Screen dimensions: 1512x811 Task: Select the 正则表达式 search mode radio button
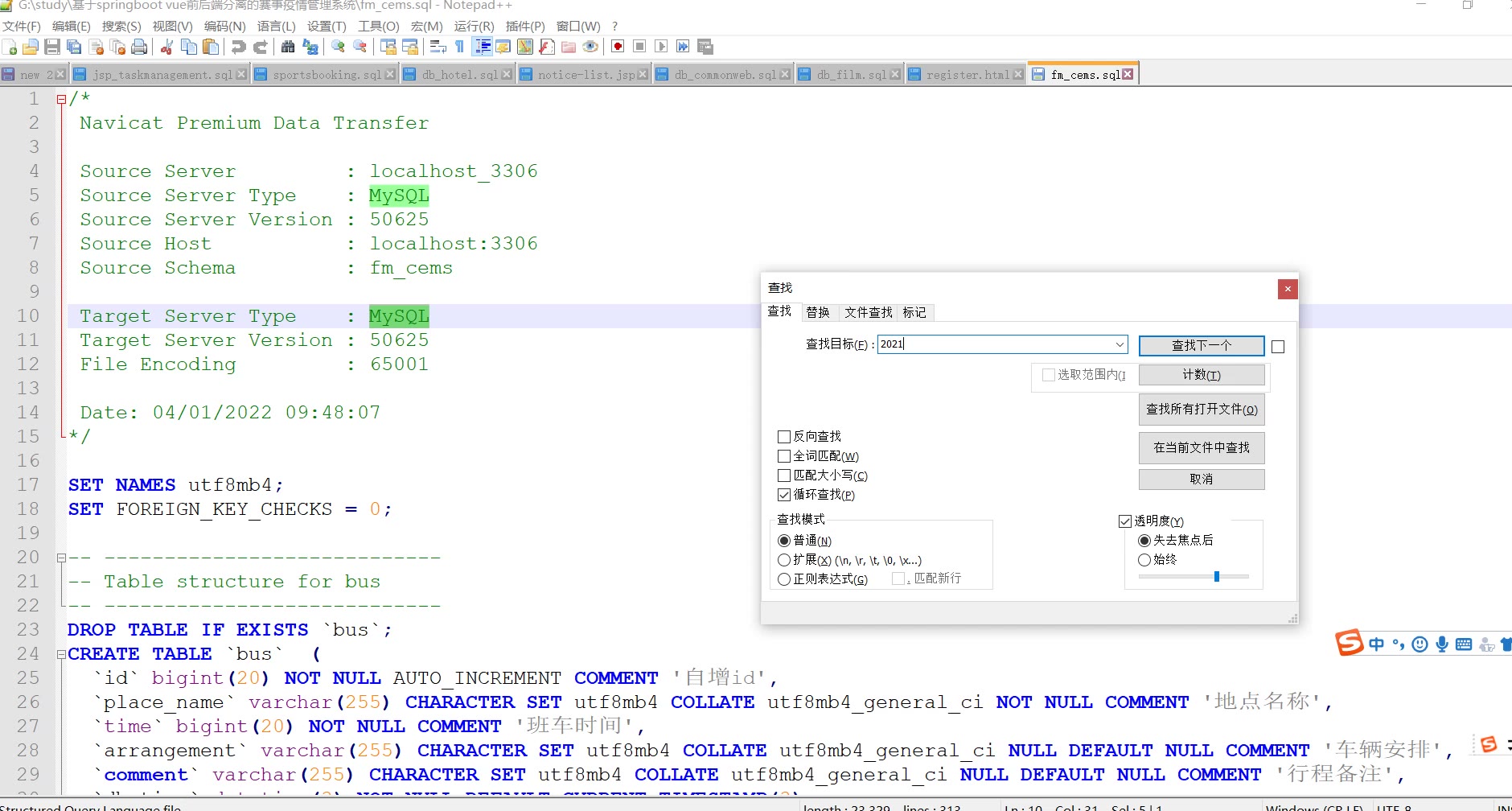click(784, 579)
